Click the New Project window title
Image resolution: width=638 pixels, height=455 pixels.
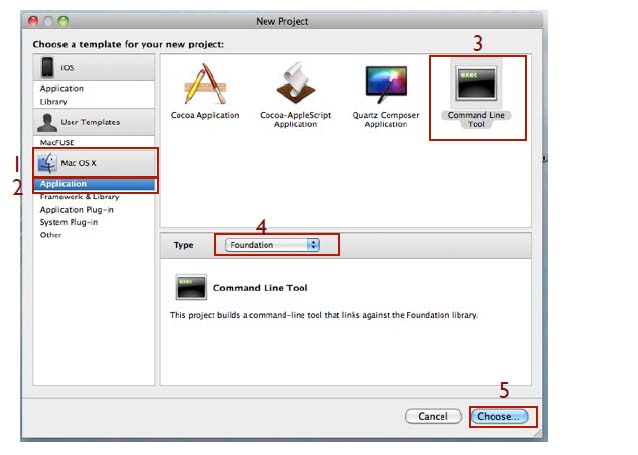click(x=282, y=21)
